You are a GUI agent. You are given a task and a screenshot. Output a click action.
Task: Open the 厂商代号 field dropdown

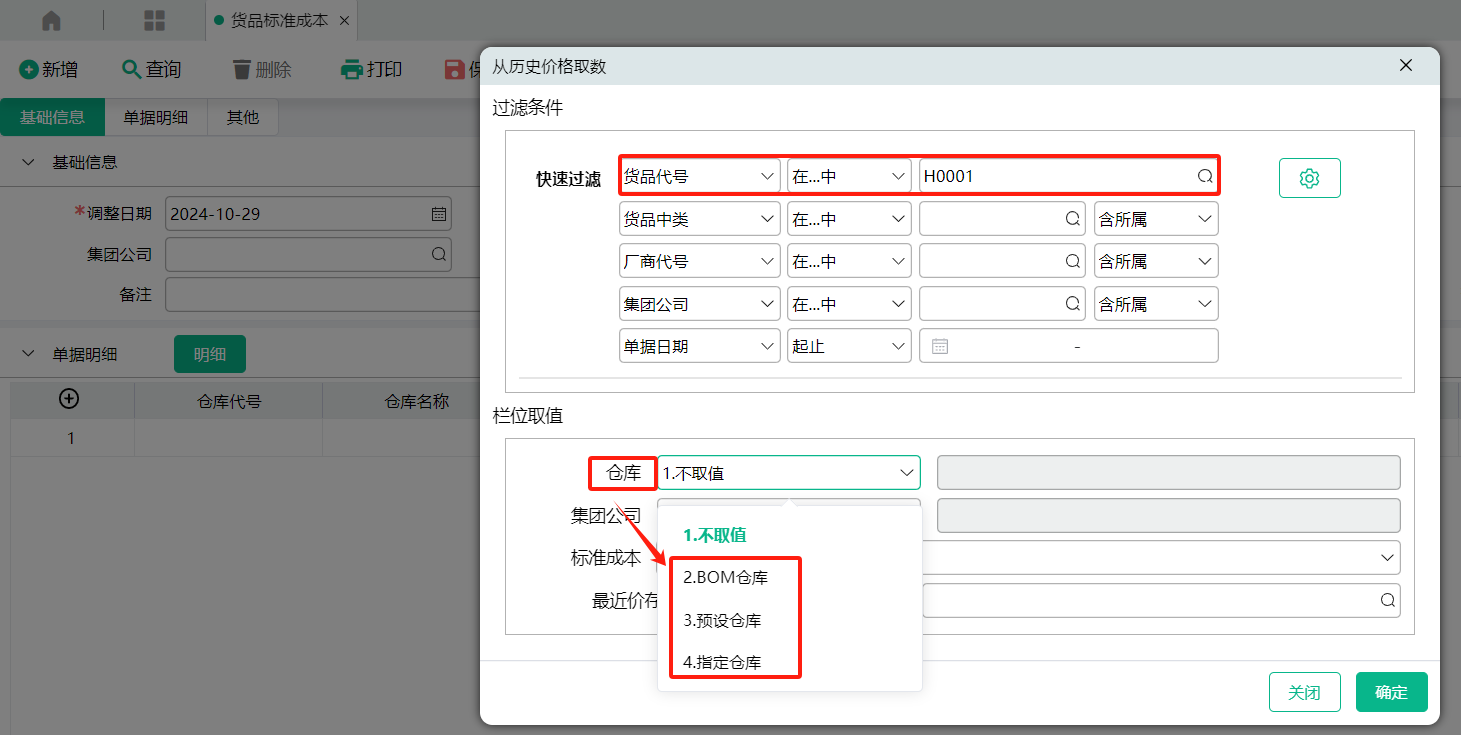[x=700, y=262]
